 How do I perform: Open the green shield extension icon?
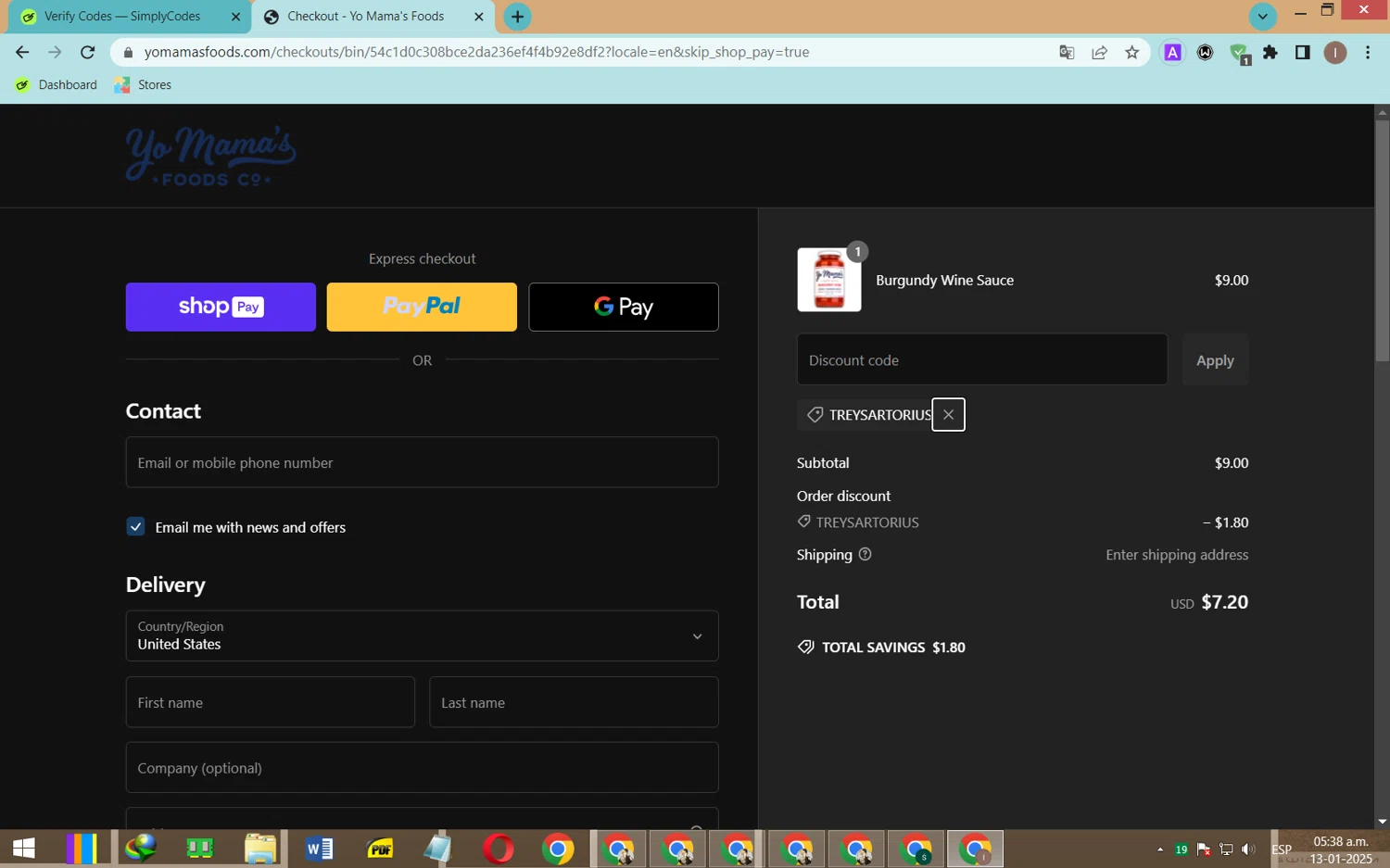pos(1239,54)
